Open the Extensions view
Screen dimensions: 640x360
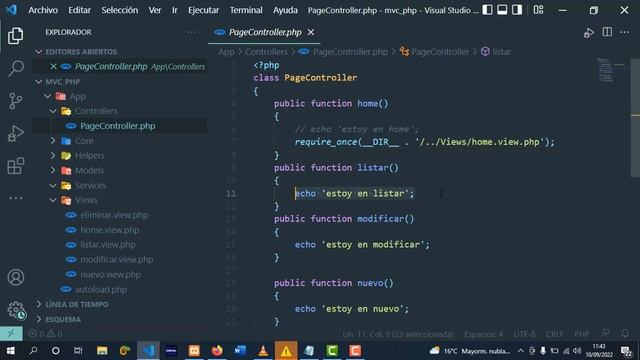16,166
